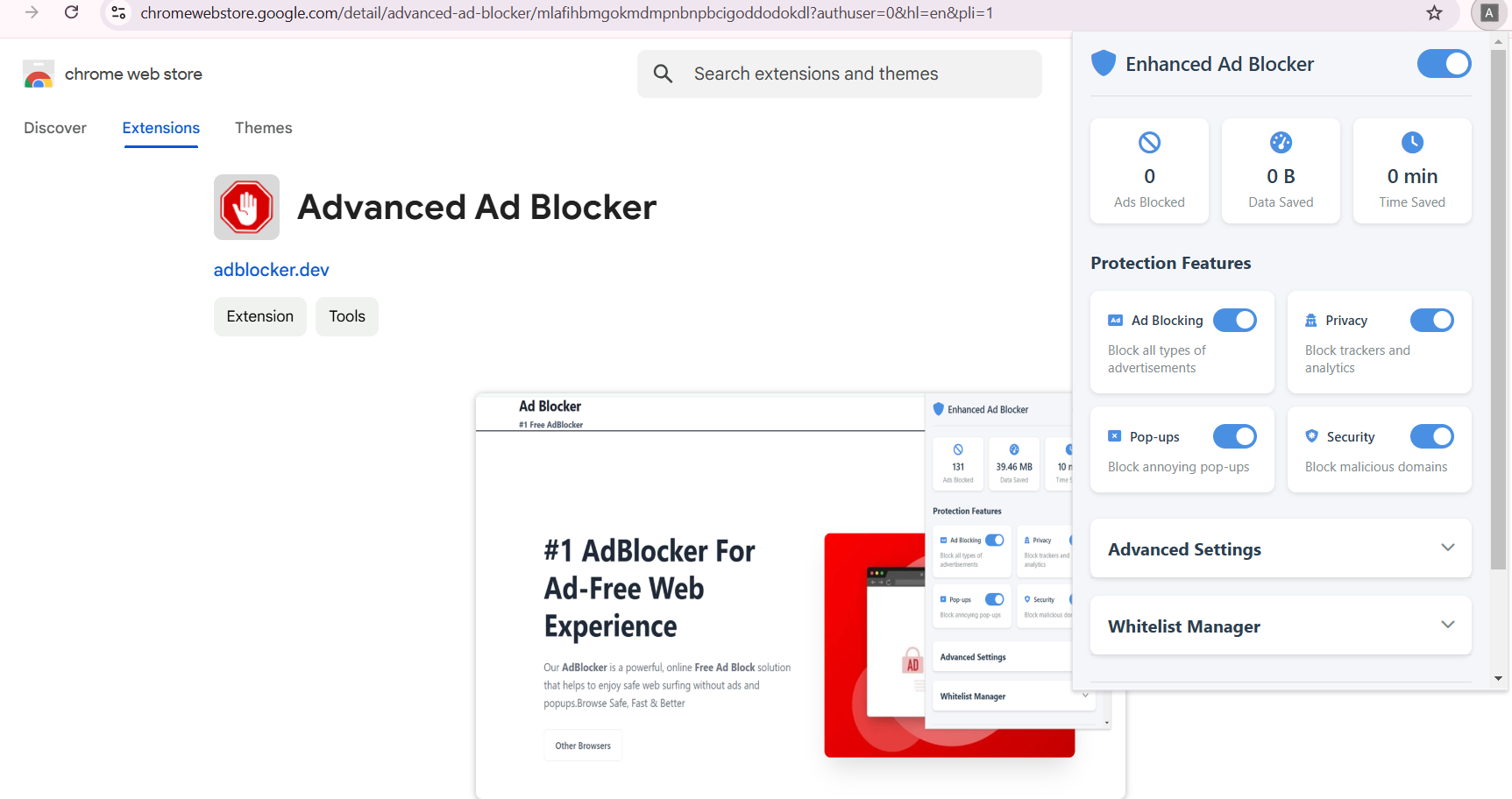Open the extension icon labeled A in toolbar
1512x799 pixels.
[x=1488, y=13]
